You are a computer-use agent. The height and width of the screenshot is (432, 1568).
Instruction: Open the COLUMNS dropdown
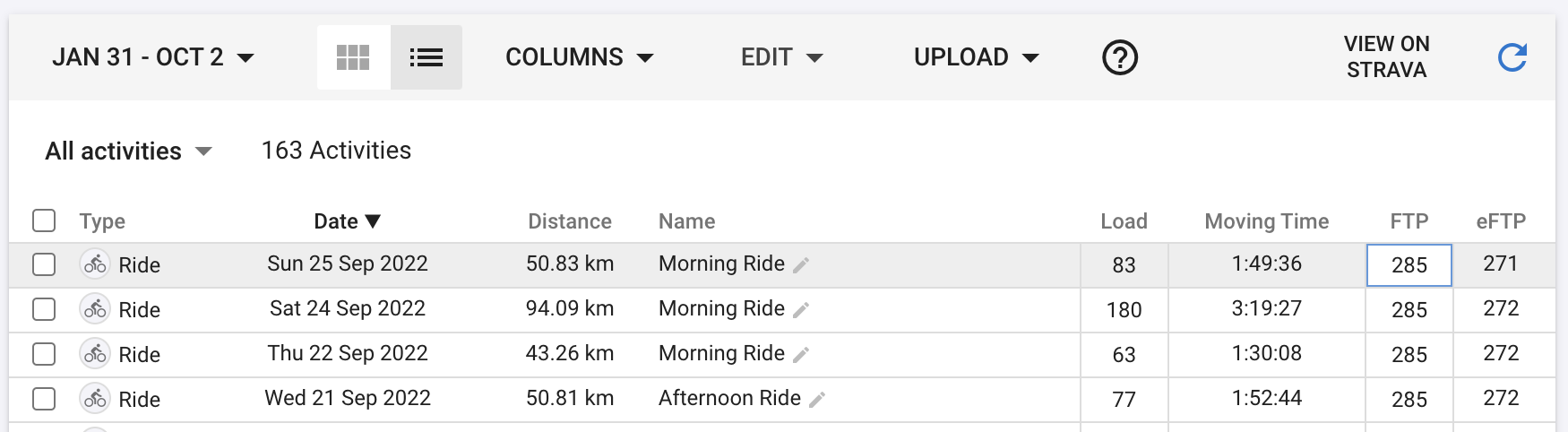[579, 57]
